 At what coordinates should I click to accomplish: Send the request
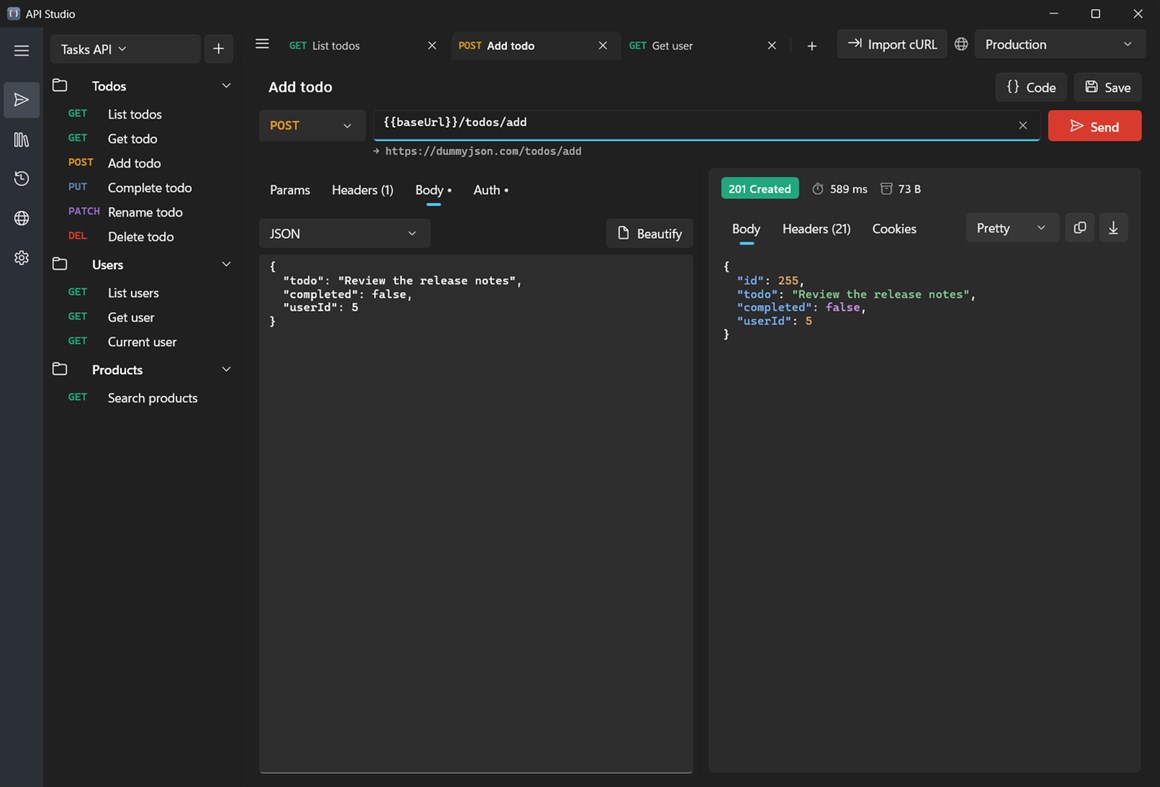point(1094,126)
